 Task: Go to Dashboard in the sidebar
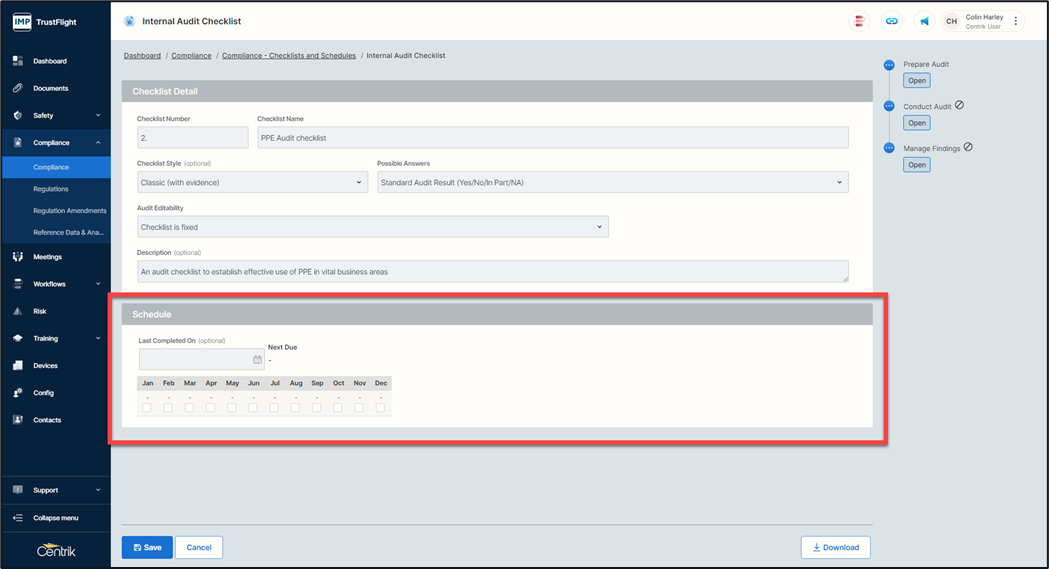tap(50, 61)
